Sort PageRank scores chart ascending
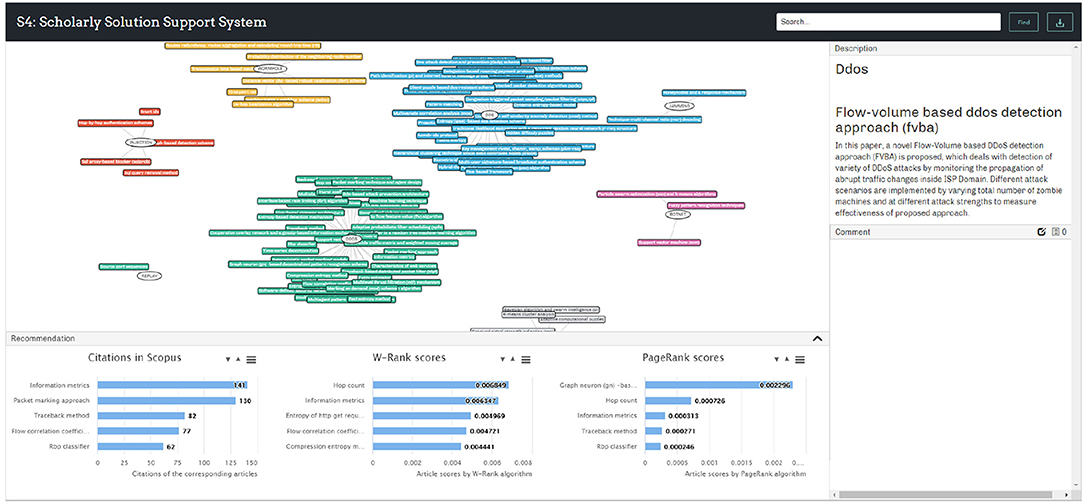Screen dimensions: 1084x503 click(787, 359)
